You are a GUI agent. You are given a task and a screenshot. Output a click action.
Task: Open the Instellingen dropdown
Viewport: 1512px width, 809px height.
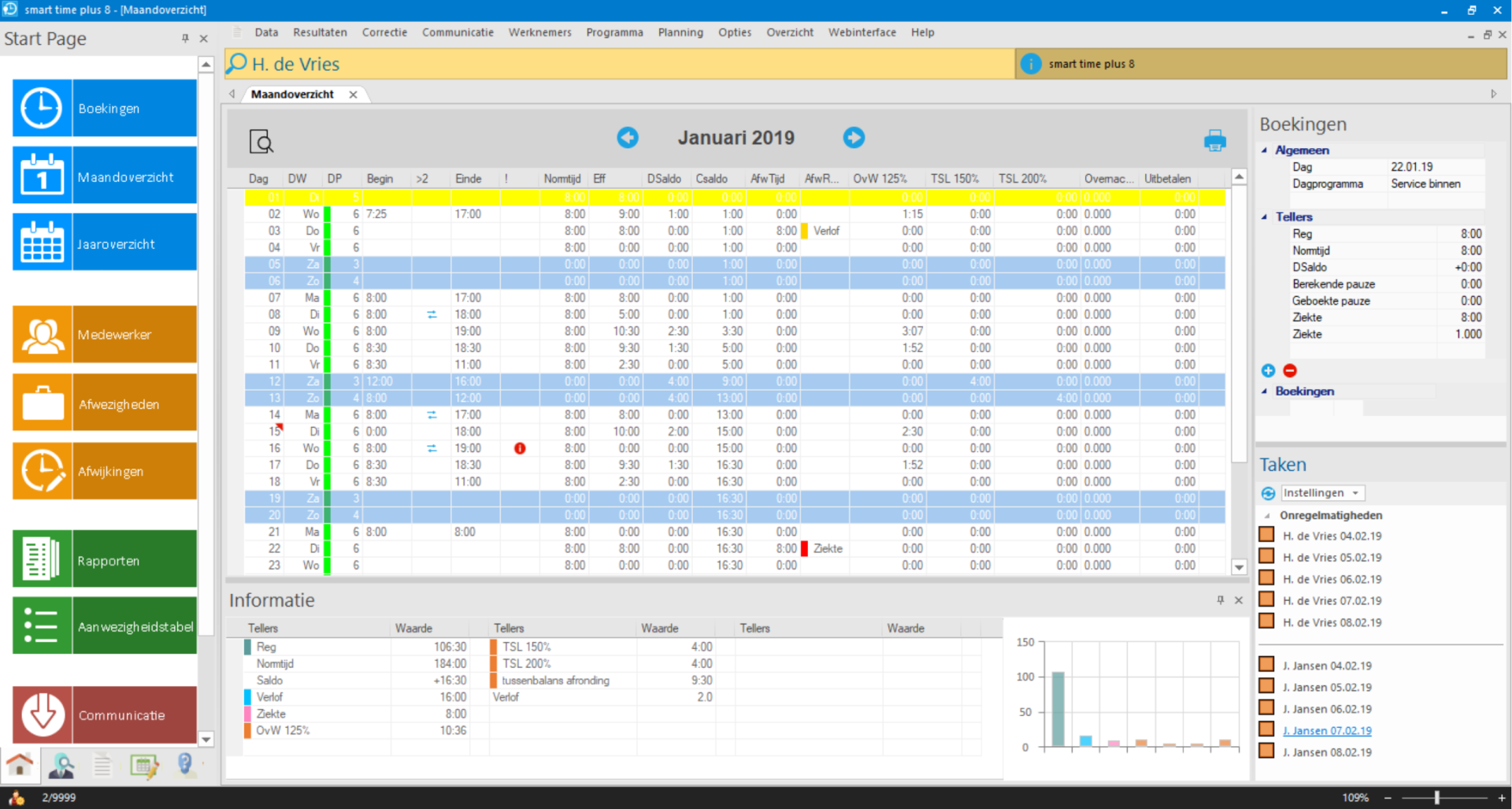pos(1321,493)
